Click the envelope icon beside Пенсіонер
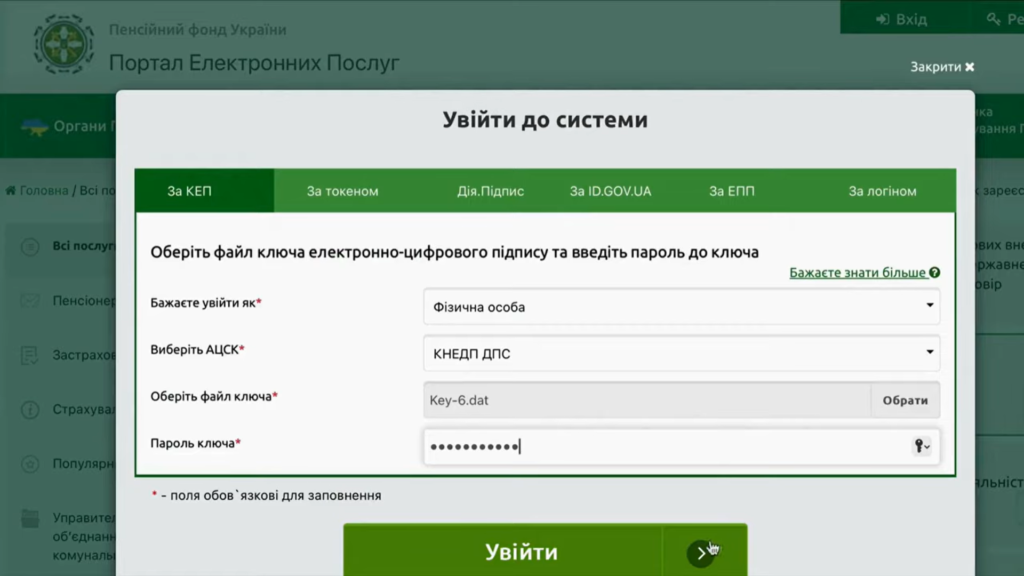The width and height of the screenshot is (1024, 576). pos(30,300)
